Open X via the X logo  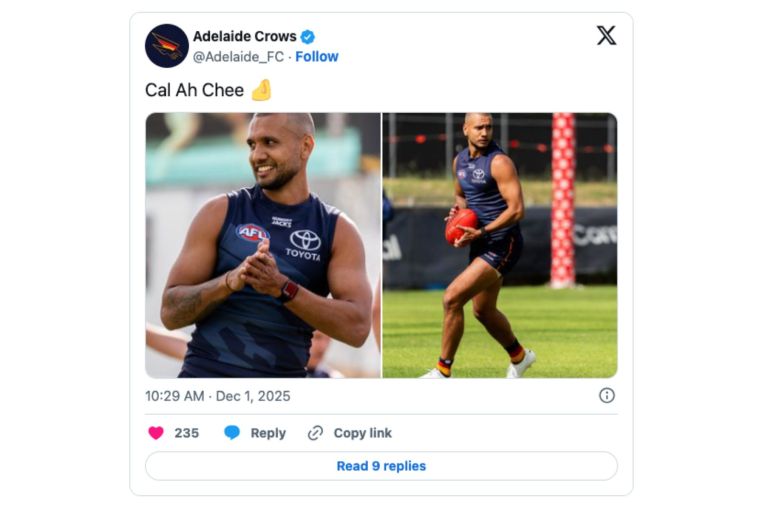[x=606, y=36]
